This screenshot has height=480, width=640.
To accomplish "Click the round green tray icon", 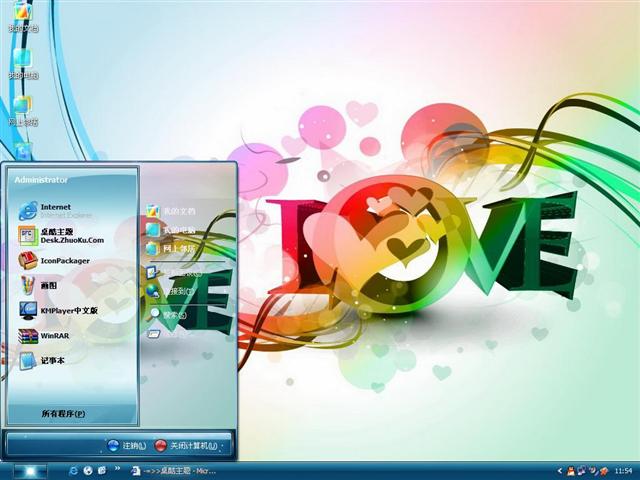I will tap(593, 471).
